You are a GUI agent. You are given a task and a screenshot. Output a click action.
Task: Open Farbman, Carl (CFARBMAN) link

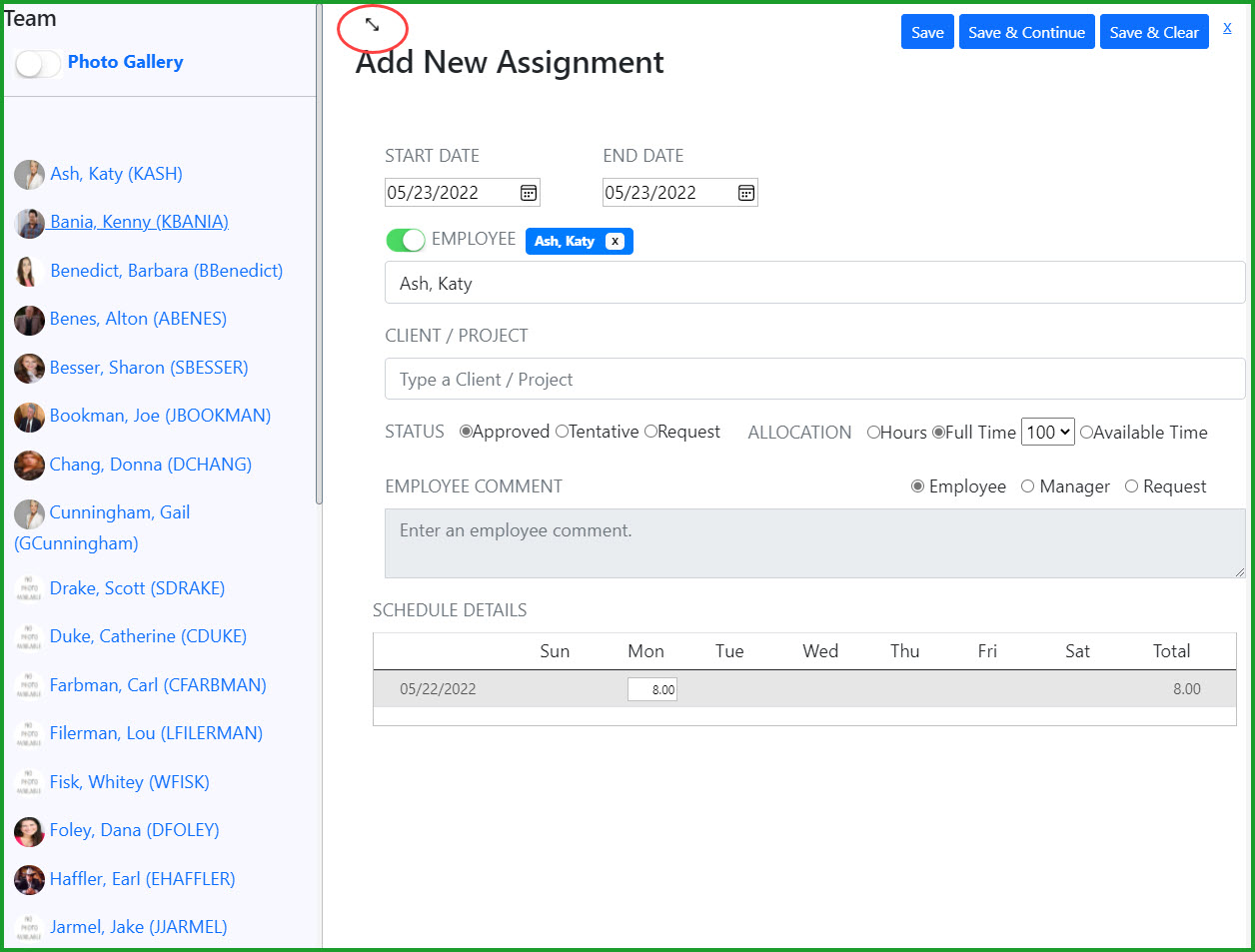(158, 685)
